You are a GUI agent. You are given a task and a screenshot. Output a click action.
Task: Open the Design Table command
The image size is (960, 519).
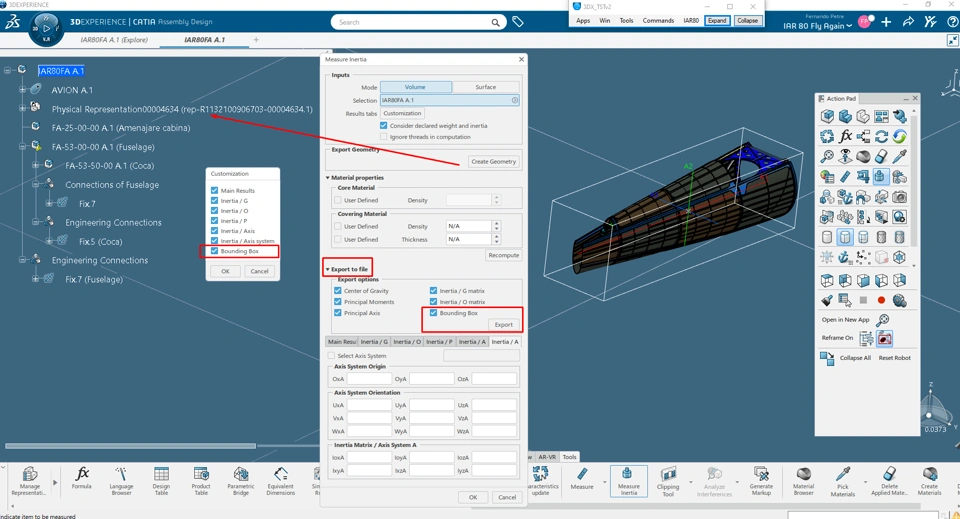161,481
